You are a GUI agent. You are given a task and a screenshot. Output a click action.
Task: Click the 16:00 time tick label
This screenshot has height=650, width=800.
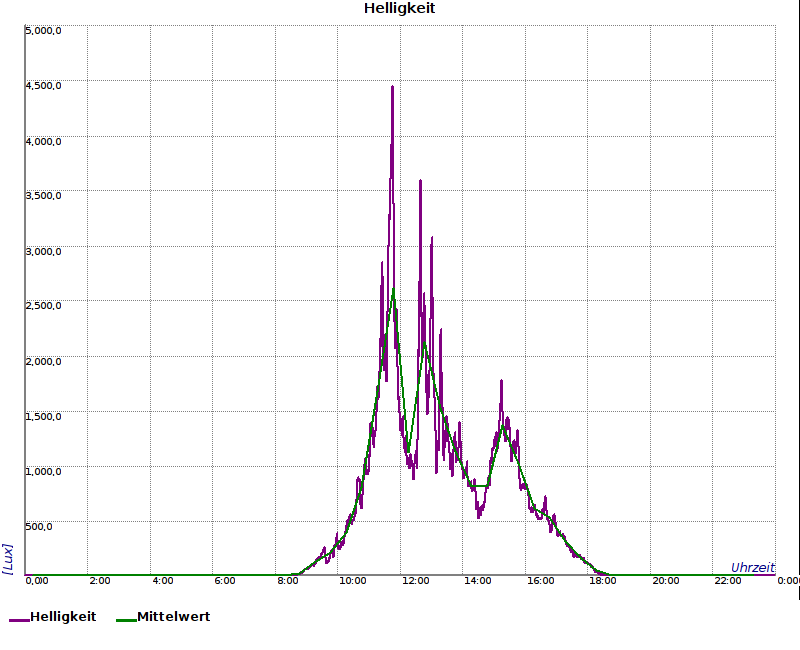click(x=540, y=581)
